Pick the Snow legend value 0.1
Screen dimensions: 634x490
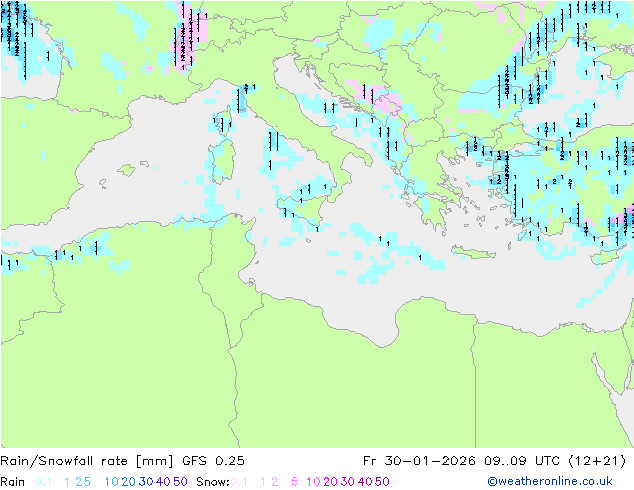tap(239, 482)
